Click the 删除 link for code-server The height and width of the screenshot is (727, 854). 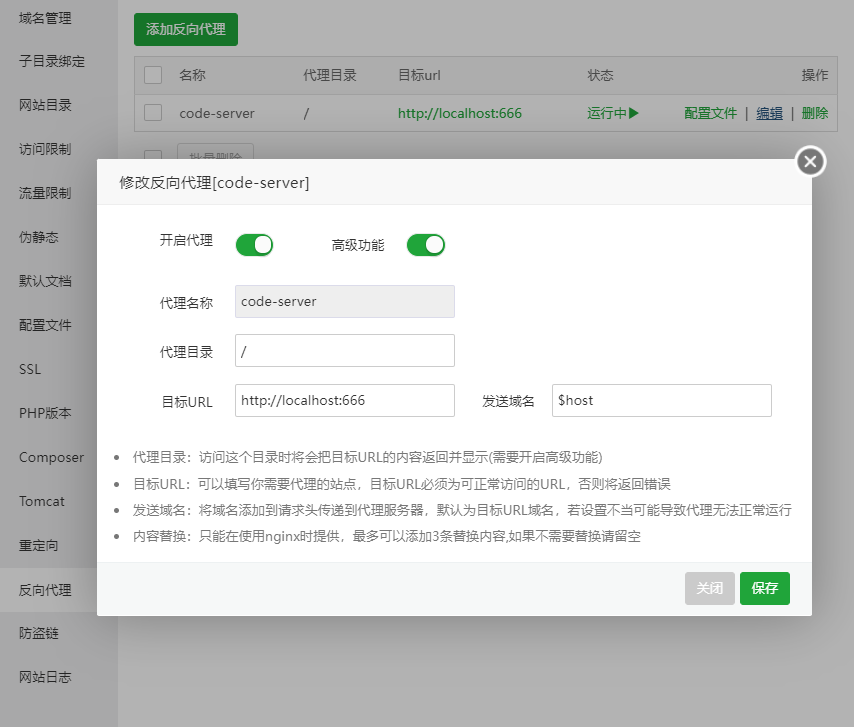pyautogui.click(x=814, y=113)
